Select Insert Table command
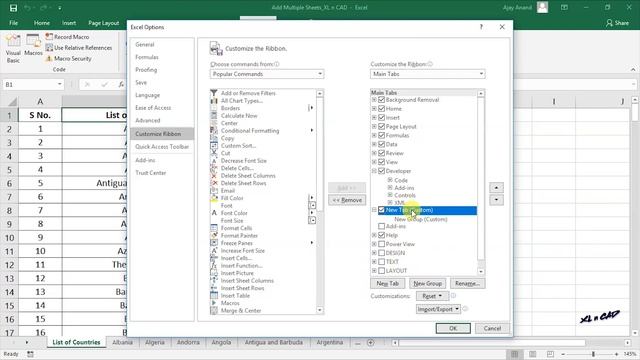640x360 pixels. coord(235,296)
